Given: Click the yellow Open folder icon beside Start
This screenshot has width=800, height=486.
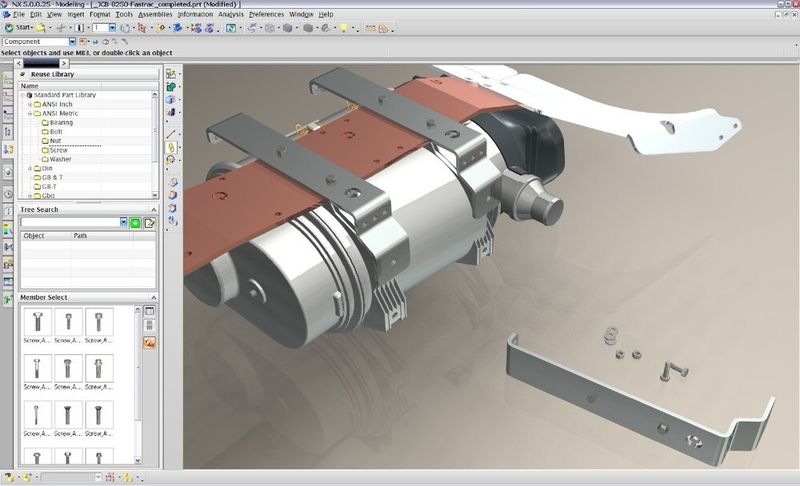Looking at the screenshot, I should (x=41, y=28).
